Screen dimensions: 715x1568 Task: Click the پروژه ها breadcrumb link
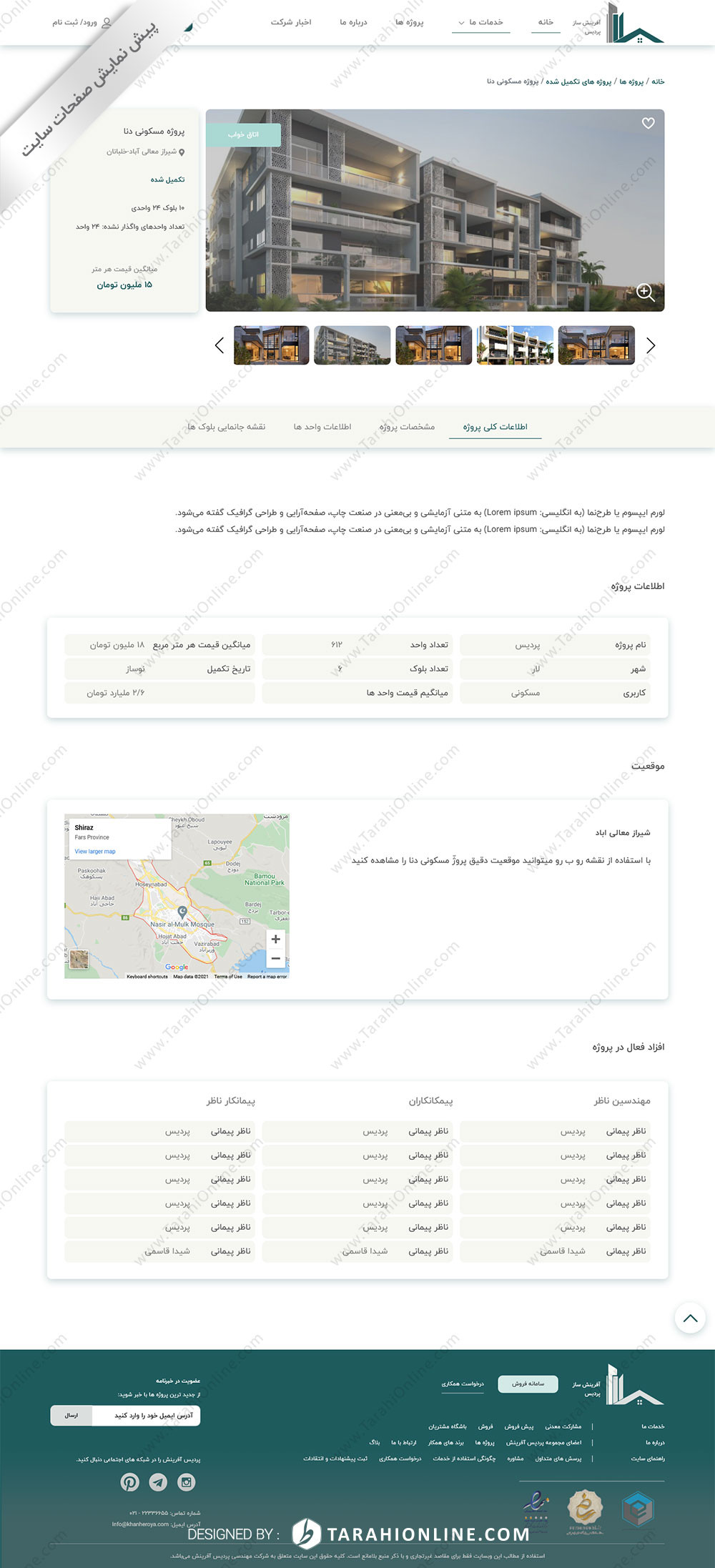631,82
